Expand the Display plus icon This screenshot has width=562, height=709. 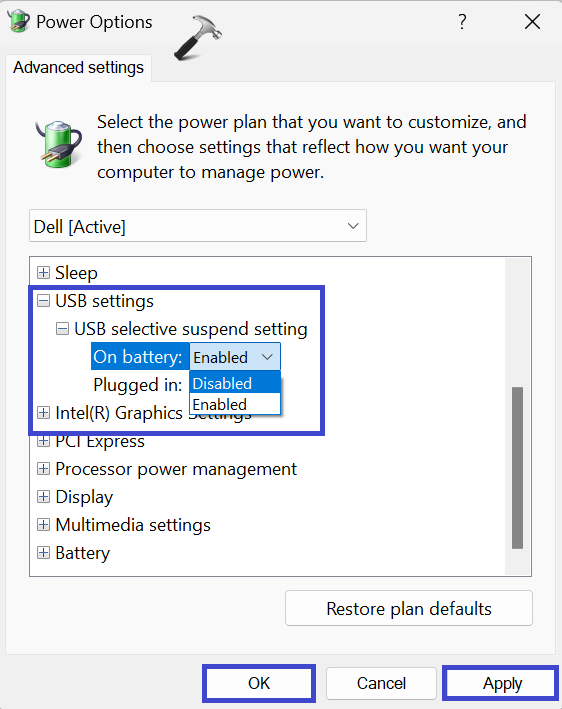click(43, 497)
